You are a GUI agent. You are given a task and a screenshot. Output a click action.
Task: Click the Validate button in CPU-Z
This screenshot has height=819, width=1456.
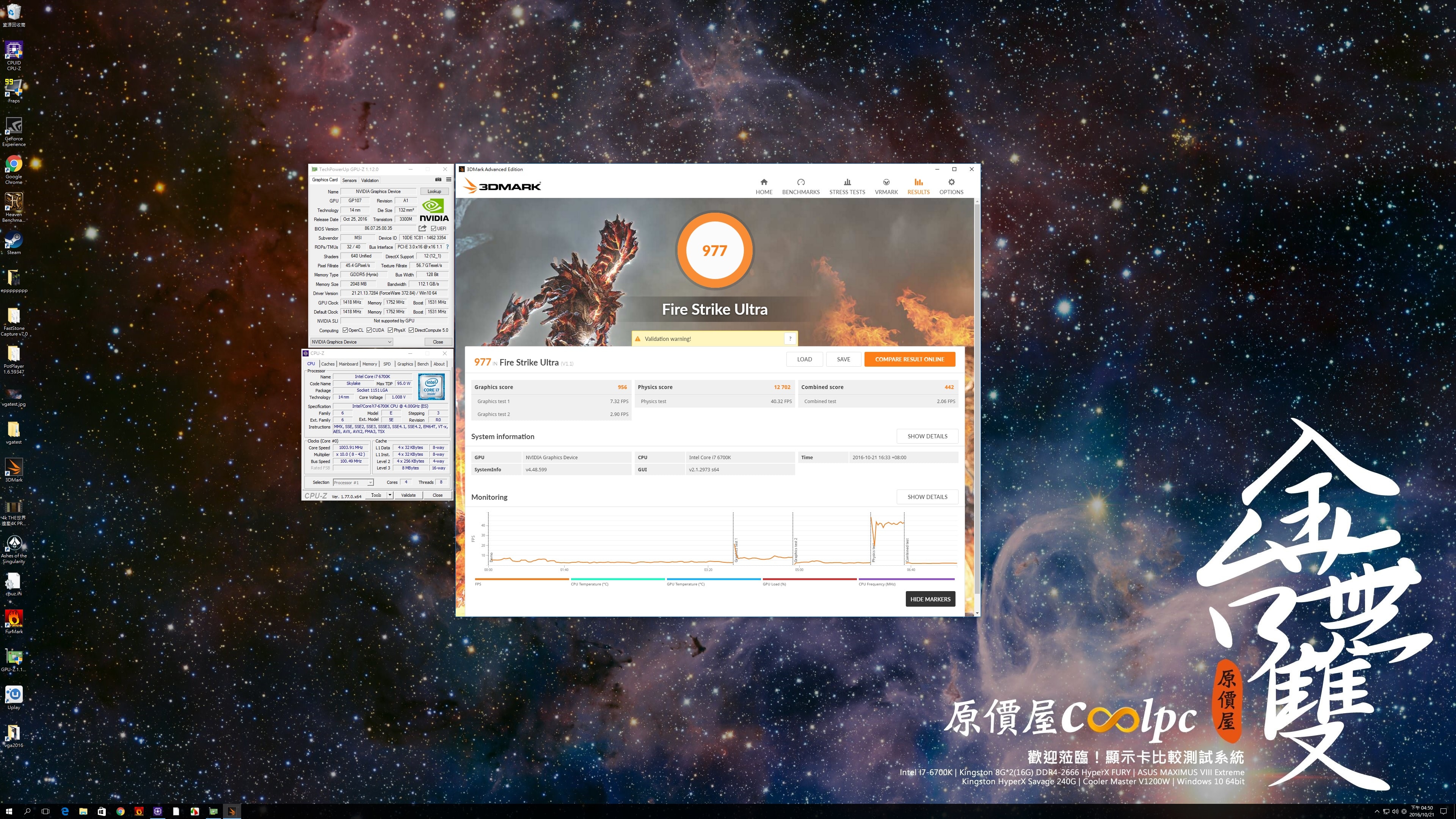(408, 495)
